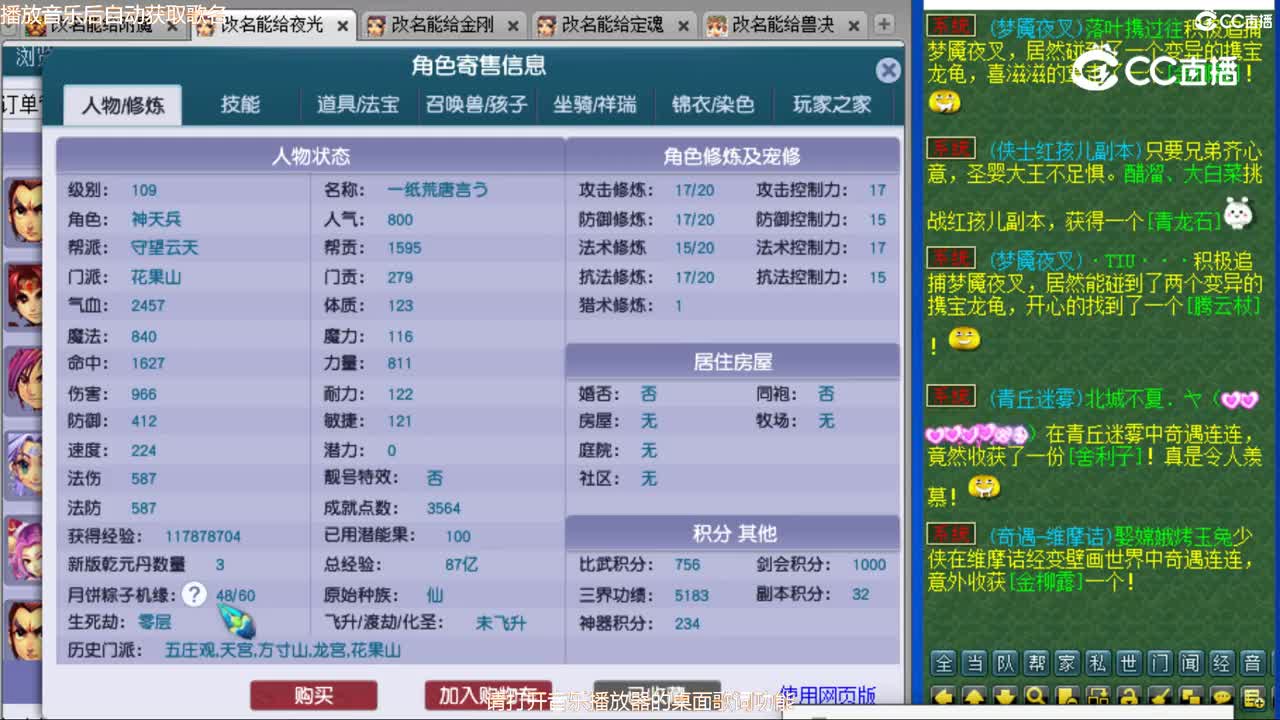Open the 召唤兽/孩子 tab
1280x720 pixels.
click(x=476, y=104)
